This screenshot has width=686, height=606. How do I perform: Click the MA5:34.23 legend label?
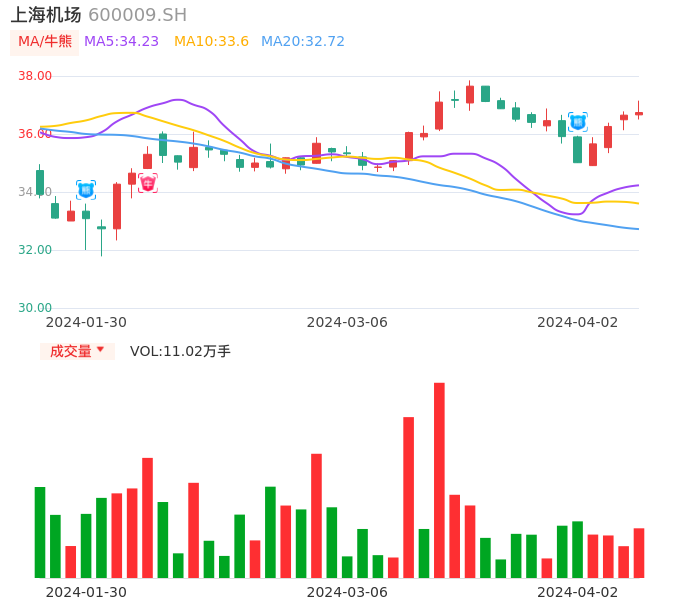coord(121,42)
